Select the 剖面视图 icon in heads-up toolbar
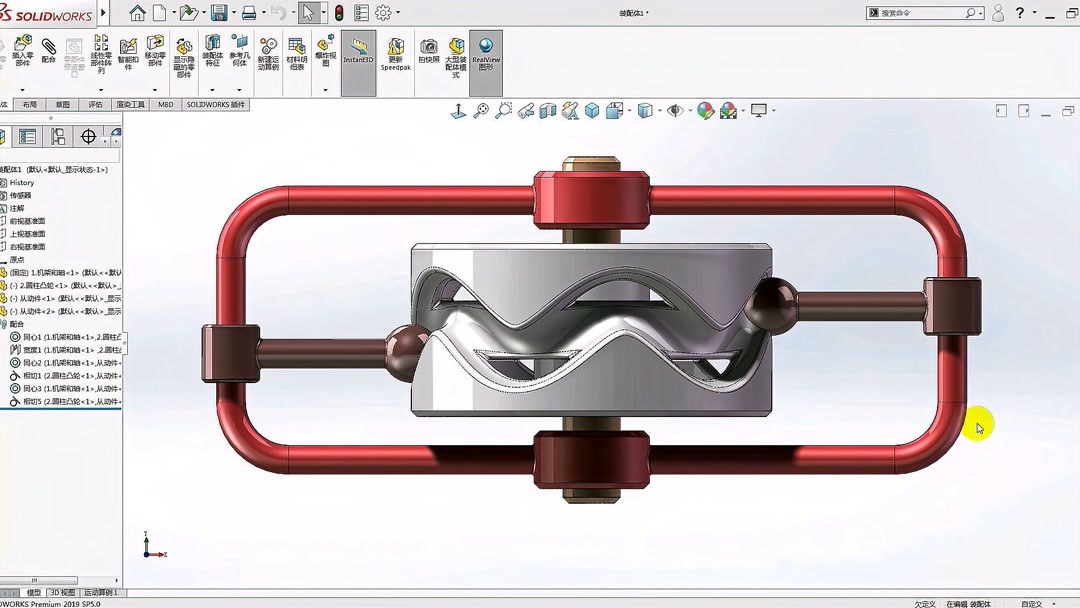Image resolution: width=1080 pixels, height=608 pixels. tap(548, 110)
